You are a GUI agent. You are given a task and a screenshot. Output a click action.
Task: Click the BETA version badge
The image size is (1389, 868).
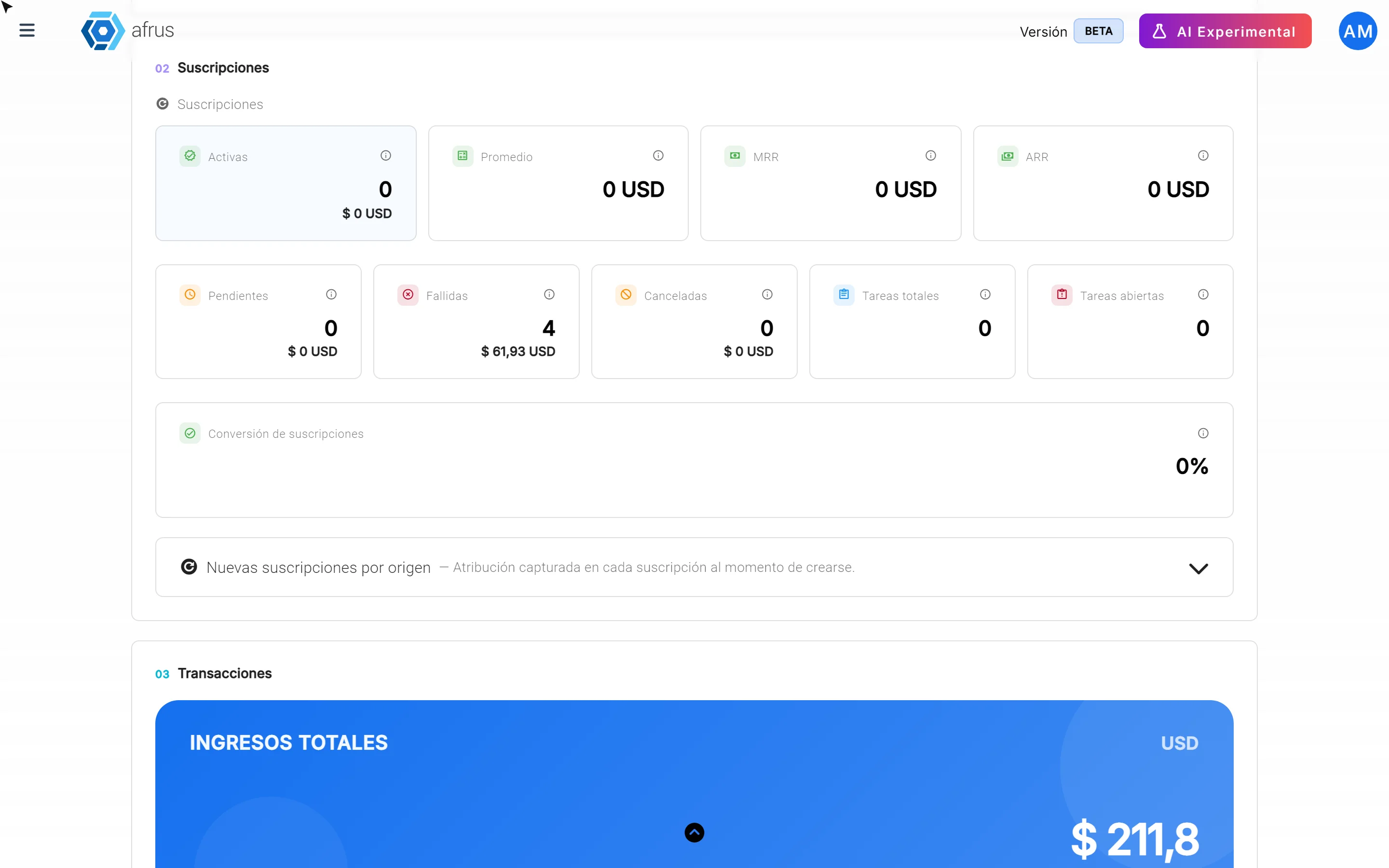pyautogui.click(x=1098, y=31)
